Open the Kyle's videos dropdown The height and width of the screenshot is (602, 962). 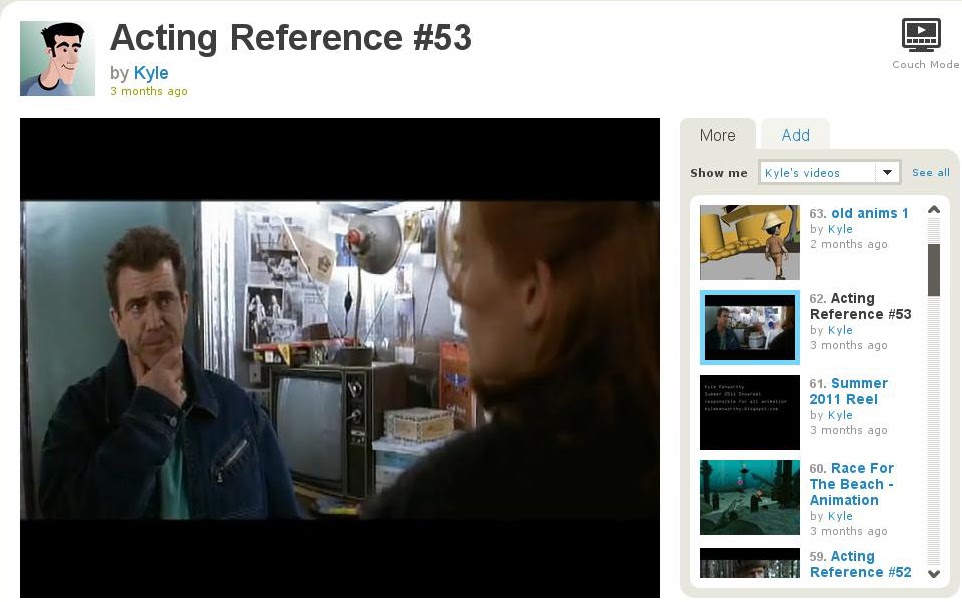click(x=829, y=172)
